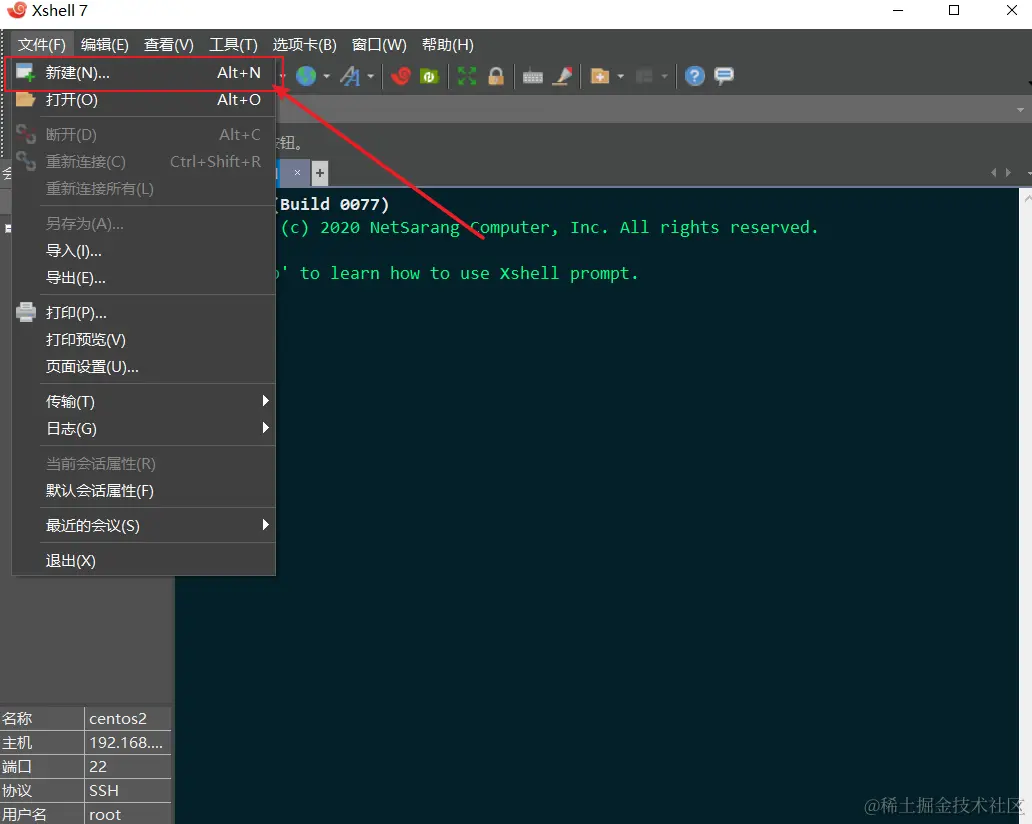1032x824 pixels.
Task: Select 导出(E)... menu entry
Action: 143,278
